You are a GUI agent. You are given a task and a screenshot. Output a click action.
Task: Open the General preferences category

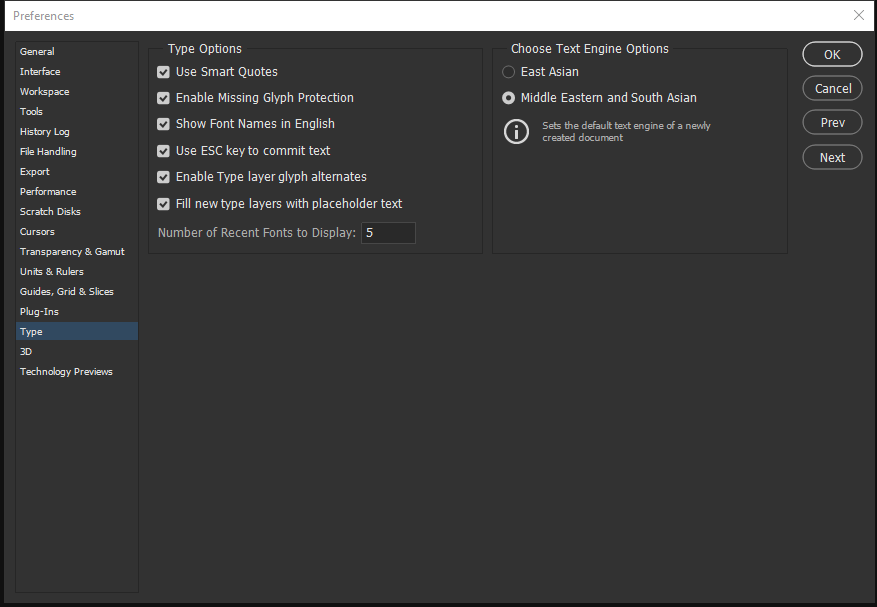[38, 52]
